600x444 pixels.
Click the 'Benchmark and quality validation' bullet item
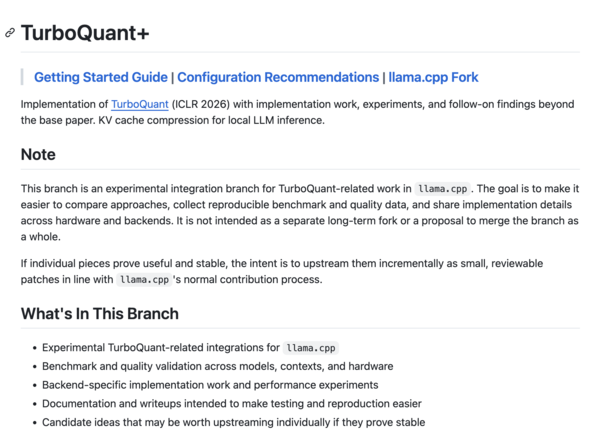[217, 366]
